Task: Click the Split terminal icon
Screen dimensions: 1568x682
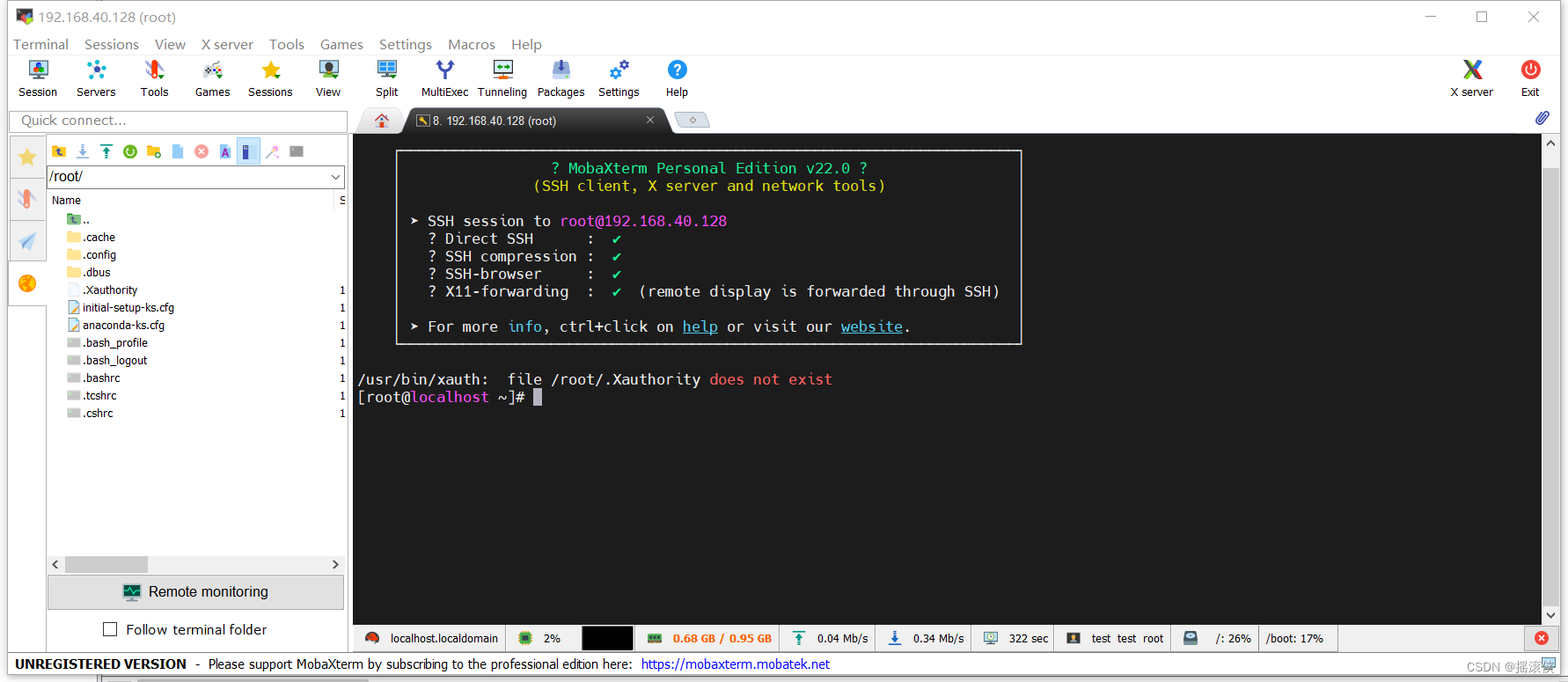Action: (386, 78)
